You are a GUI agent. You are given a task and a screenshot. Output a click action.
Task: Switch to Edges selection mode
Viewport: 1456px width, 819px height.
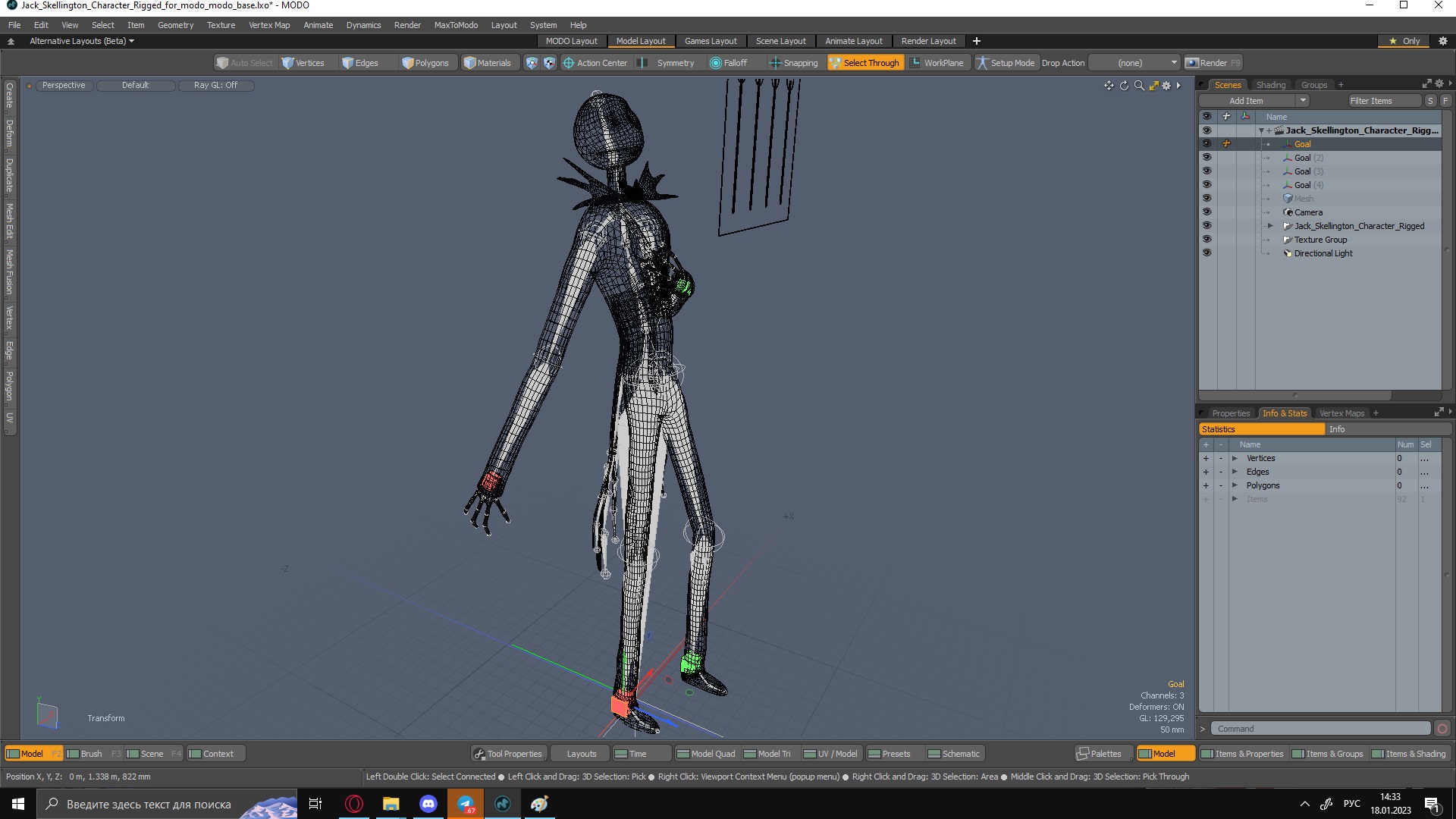pyautogui.click(x=360, y=63)
